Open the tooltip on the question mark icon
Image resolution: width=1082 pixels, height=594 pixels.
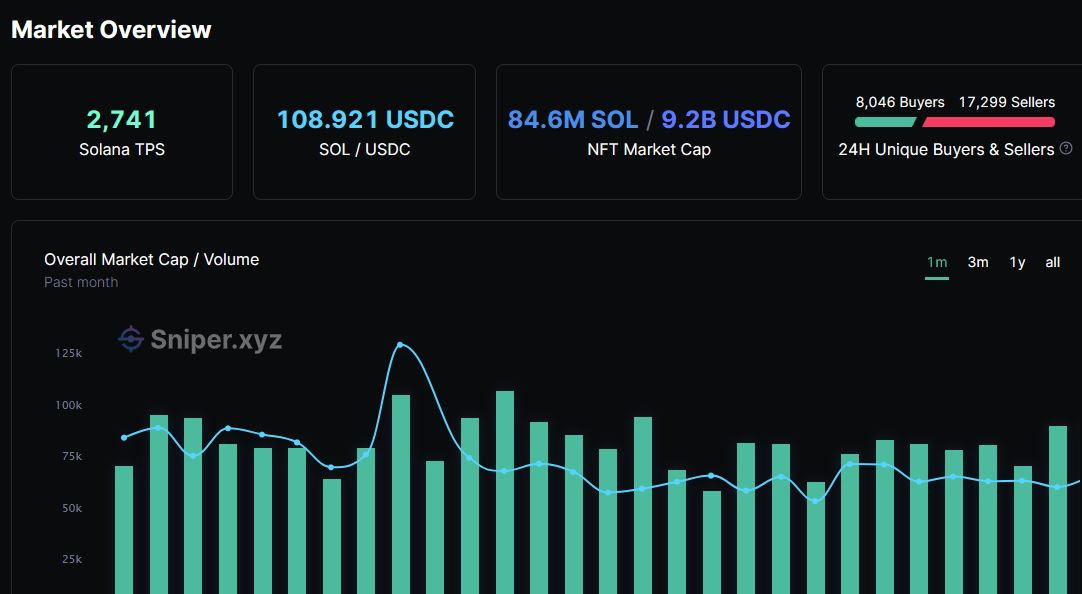point(1066,150)
